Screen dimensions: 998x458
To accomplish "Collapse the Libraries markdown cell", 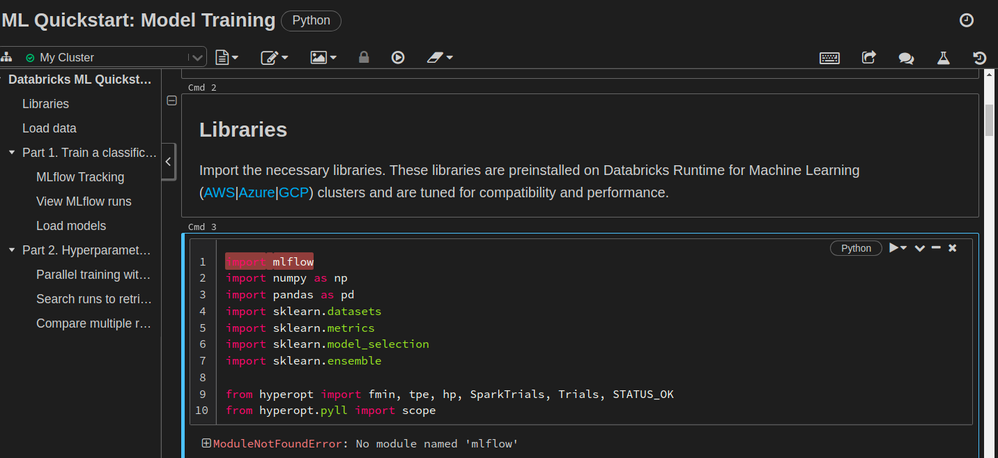I will (x=172, y=101).
